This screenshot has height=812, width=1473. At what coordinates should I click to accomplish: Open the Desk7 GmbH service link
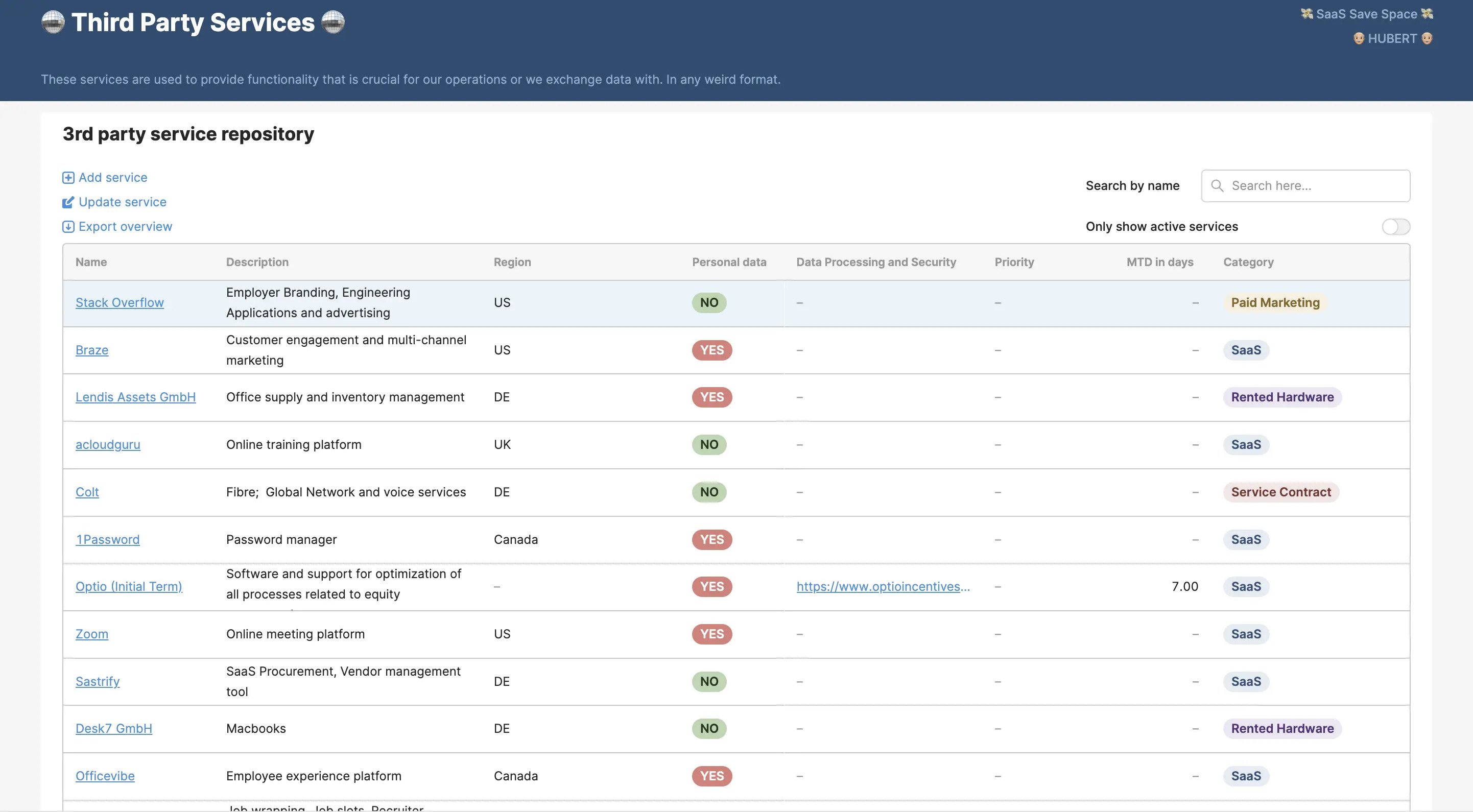click(x=114, y=729)
